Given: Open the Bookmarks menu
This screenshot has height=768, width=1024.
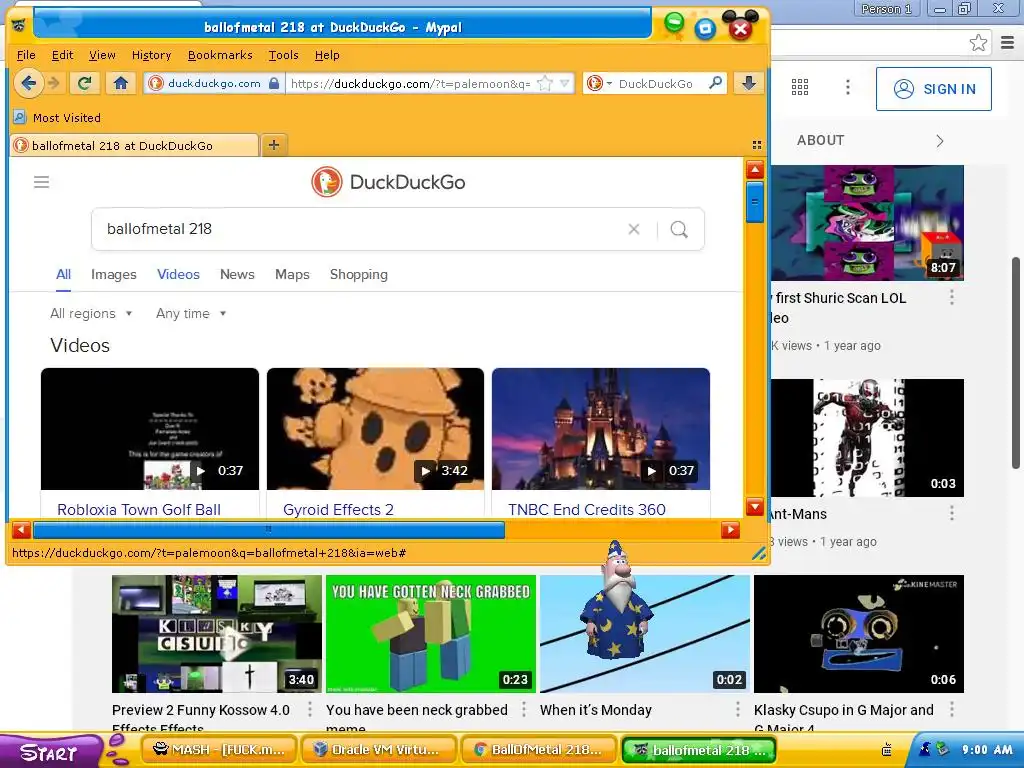Looking at the screenshot, I should (220, 55).
